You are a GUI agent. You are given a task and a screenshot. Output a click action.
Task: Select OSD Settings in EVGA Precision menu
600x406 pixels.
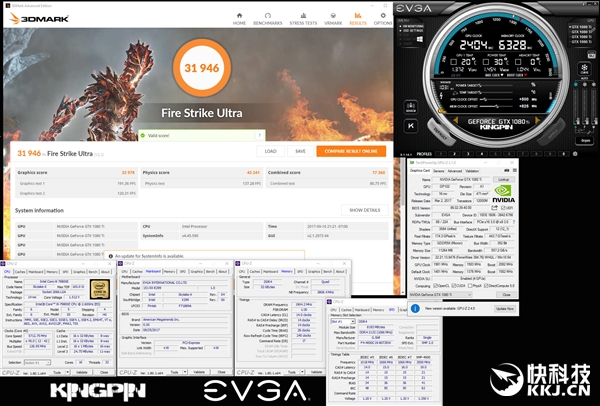[412, 31]
